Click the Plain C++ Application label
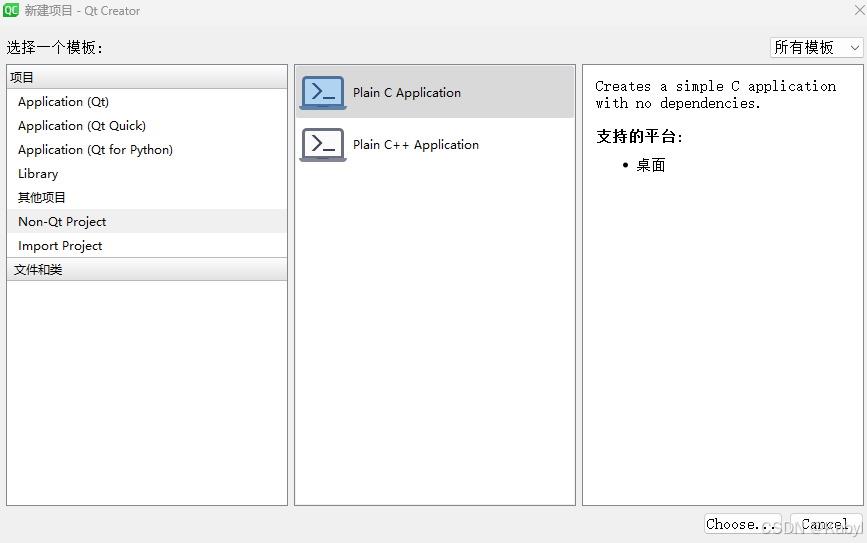The height and width of the screenshot is (543, 867). pyautogui.click(x=416, y=145)
